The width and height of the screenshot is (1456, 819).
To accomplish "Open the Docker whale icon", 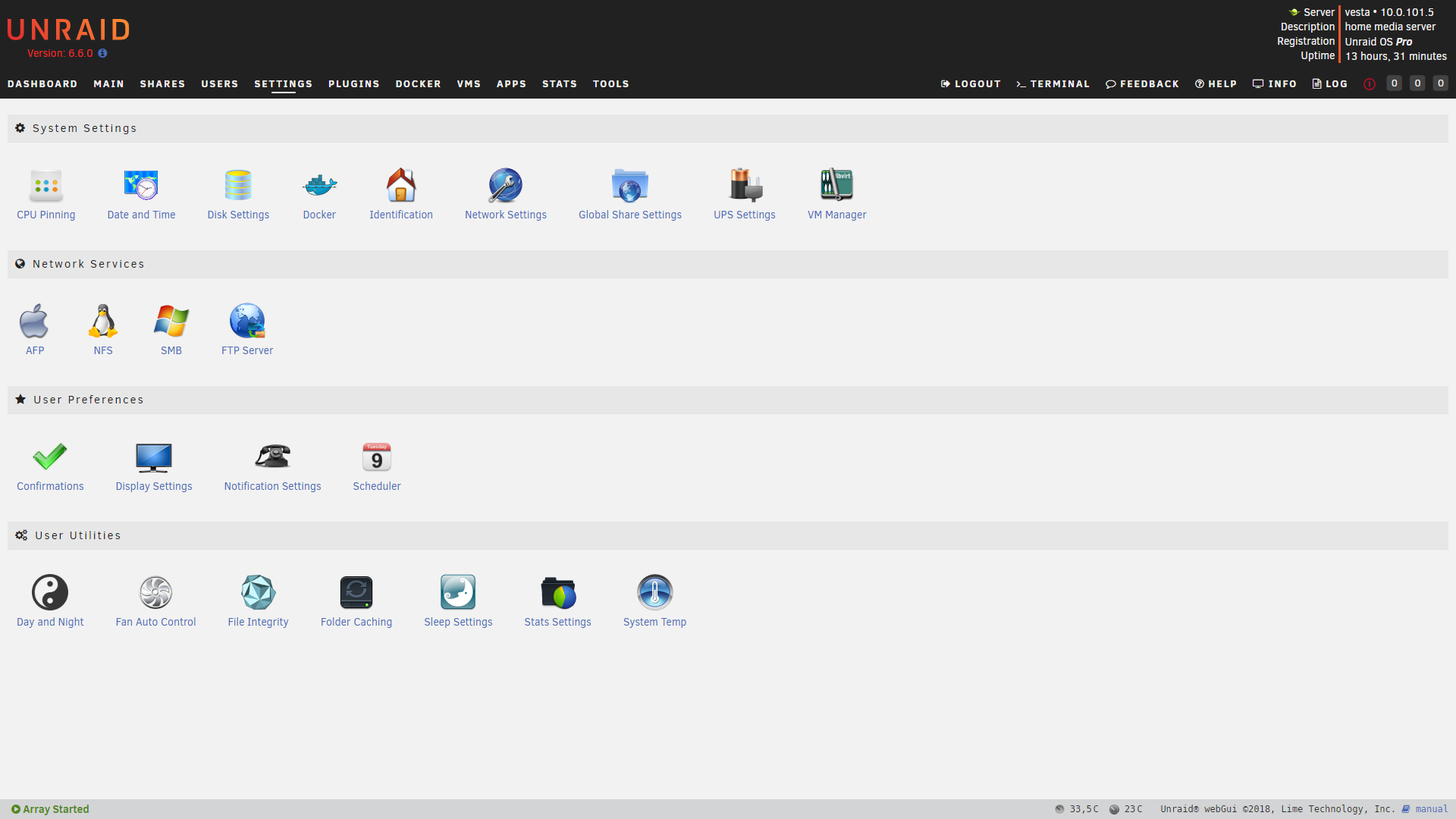I will [319, 186].
